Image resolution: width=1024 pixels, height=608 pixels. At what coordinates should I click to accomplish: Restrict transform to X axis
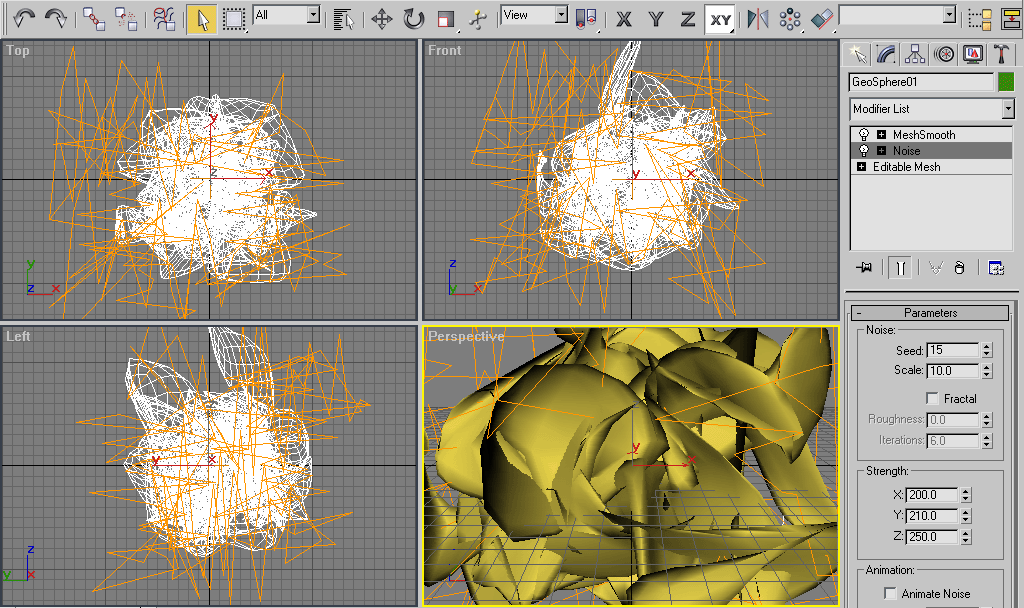click(x=624, y=20)
